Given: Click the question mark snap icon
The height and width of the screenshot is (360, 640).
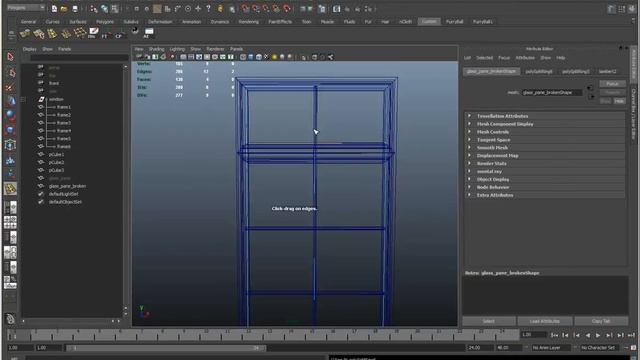Looking at the screenshot, I should [209, 9].
